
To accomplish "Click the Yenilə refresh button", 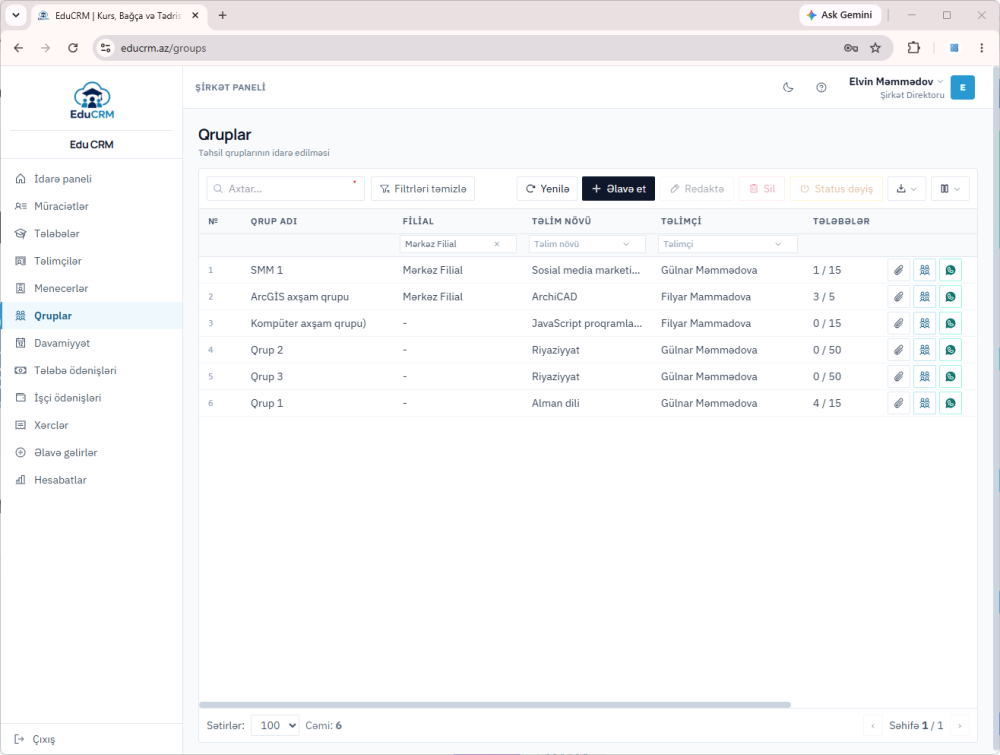I will [x=547, y=189].
